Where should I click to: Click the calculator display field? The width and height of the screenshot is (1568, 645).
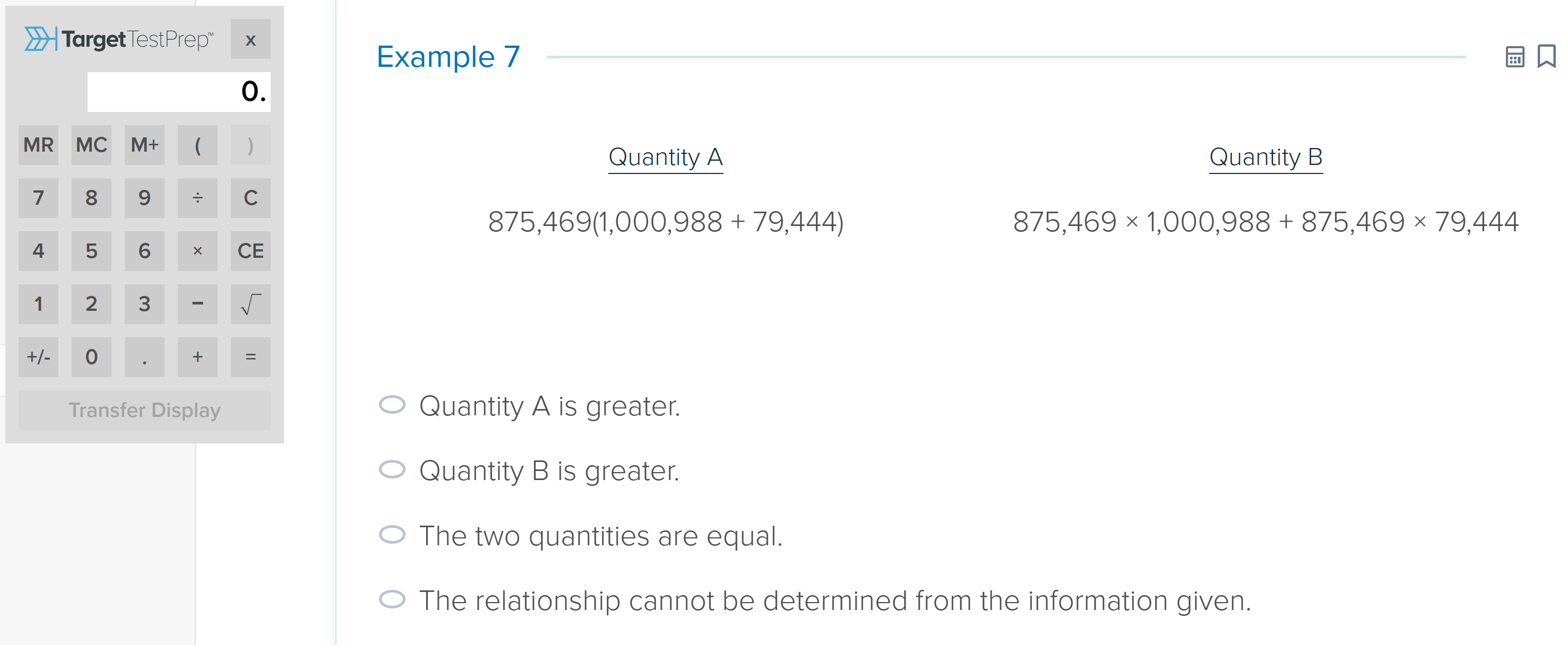pos(179,92)
